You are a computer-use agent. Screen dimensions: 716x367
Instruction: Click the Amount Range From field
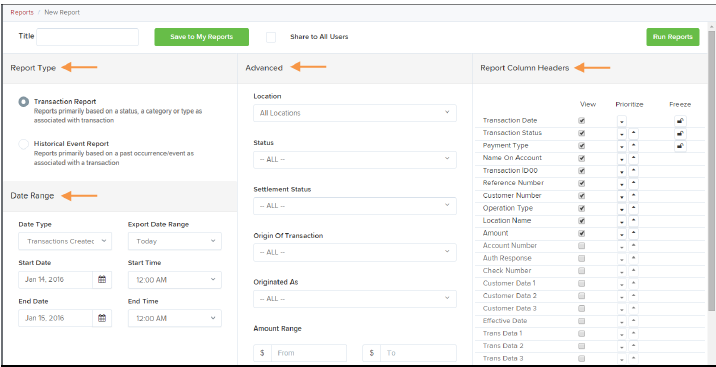click(309, 353)
